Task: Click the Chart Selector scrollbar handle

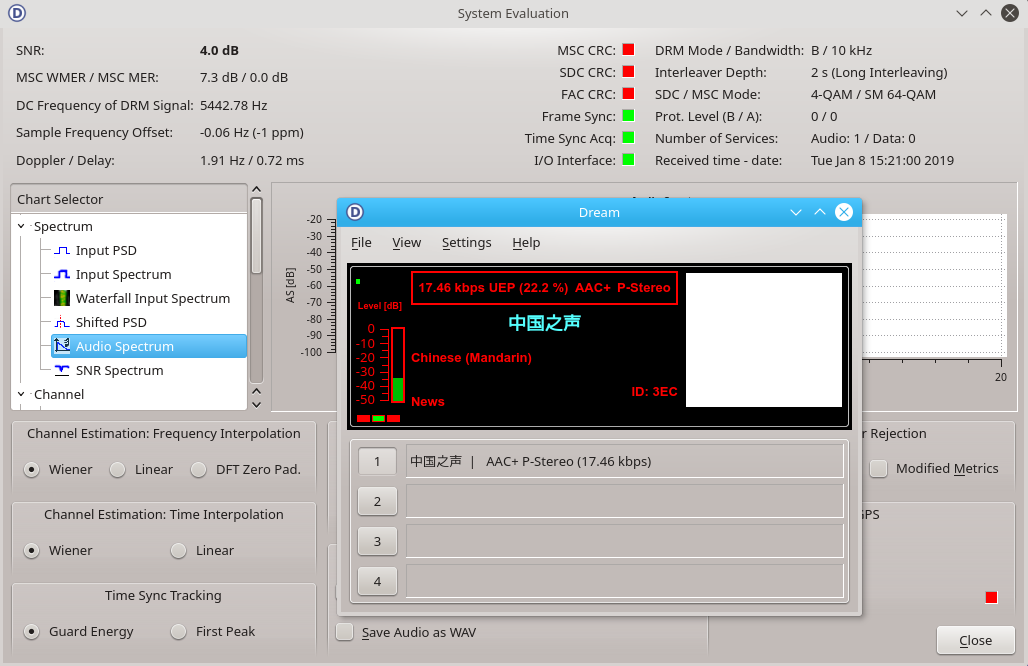Action: tap(256, 236)
